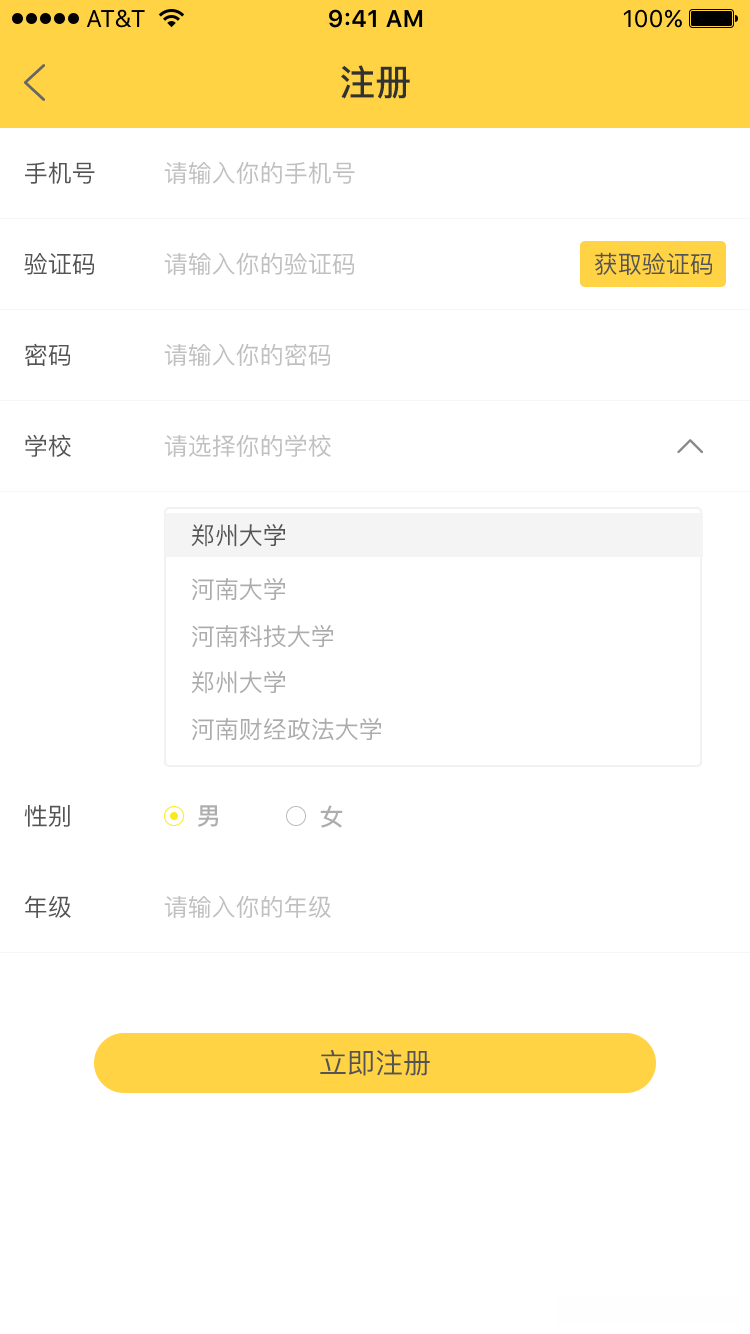Tap the back arrow in the header
Image resolution: width=750 pixels, height=1334 pixels.
pyautogui.click(x=35, y=83)
